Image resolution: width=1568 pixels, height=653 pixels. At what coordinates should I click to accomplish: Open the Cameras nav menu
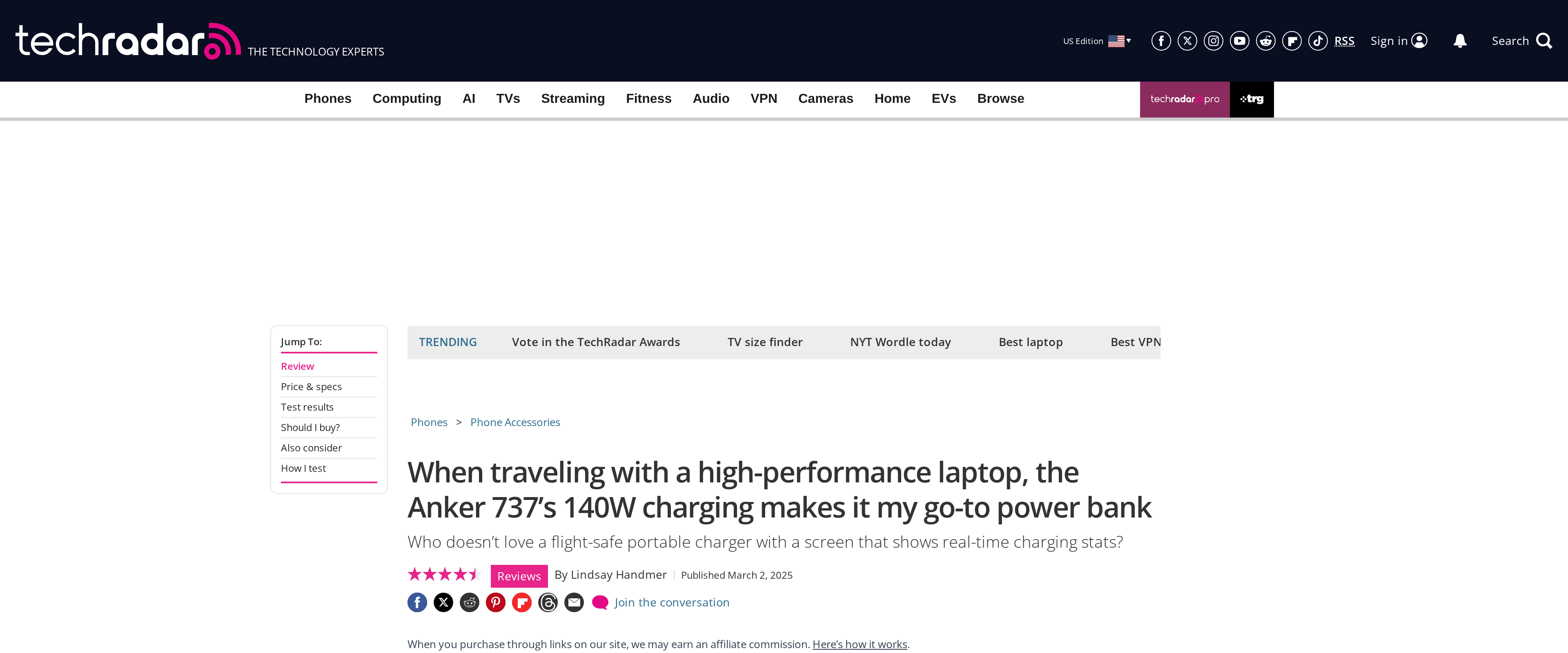825,99
